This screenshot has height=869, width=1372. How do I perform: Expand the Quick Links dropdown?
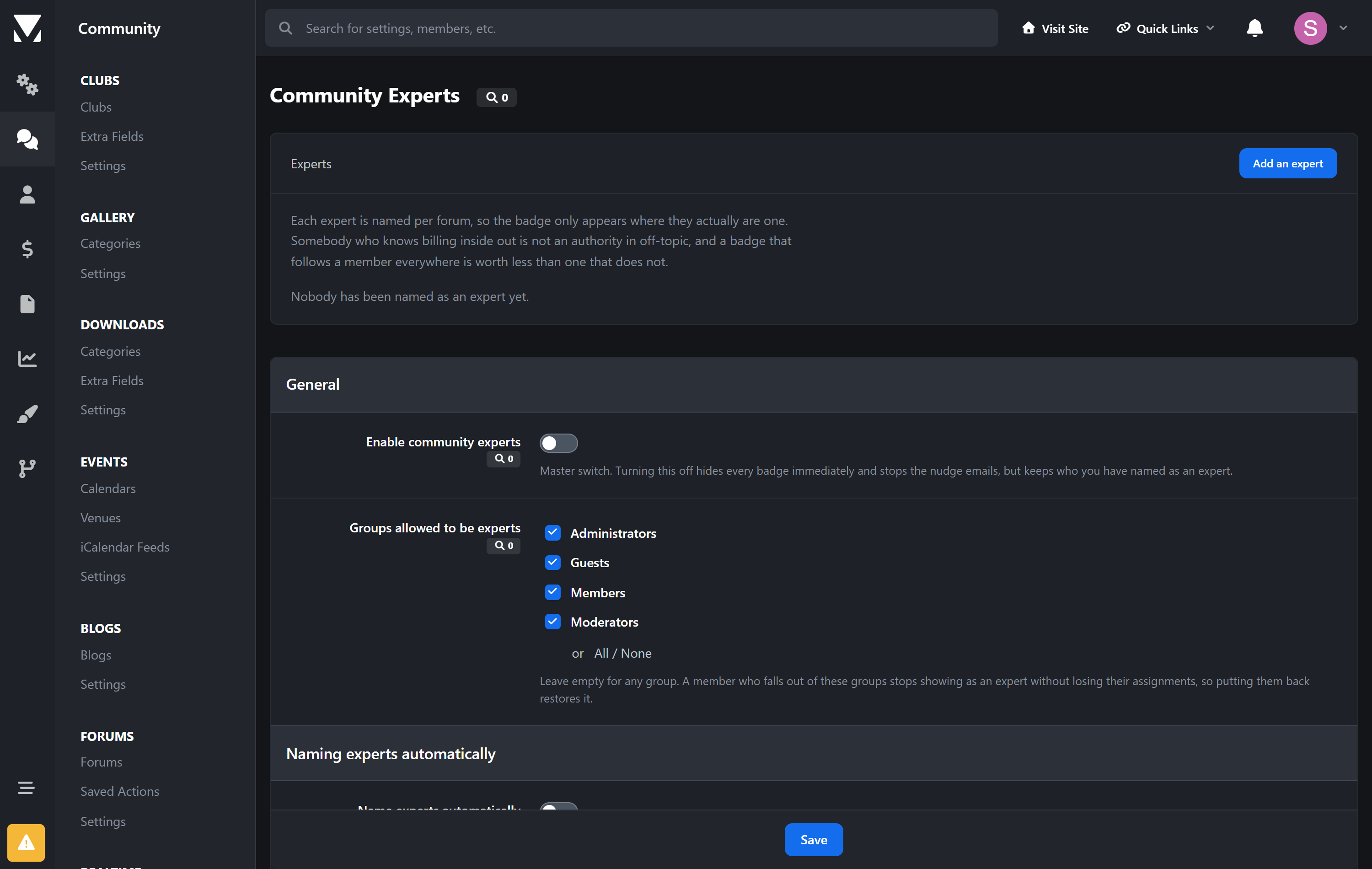pos(1165,28)
